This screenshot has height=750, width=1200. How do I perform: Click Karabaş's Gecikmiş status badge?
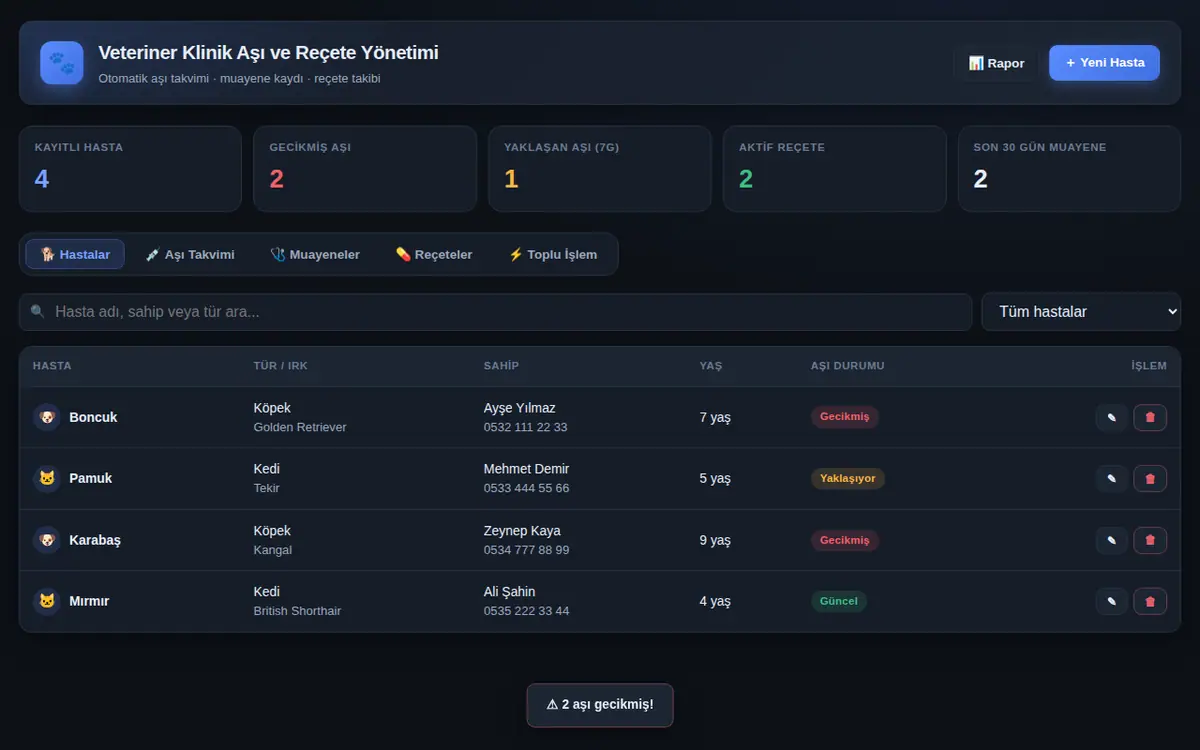[845, 540]
